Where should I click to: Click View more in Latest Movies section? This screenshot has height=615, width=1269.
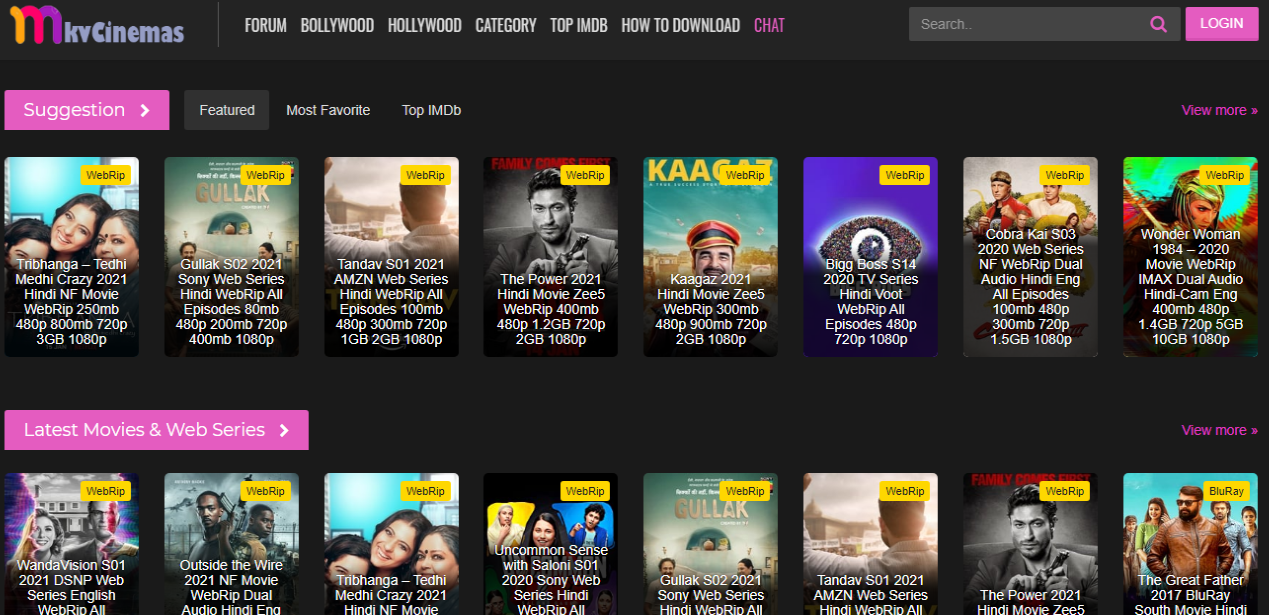pos(1220,430)
